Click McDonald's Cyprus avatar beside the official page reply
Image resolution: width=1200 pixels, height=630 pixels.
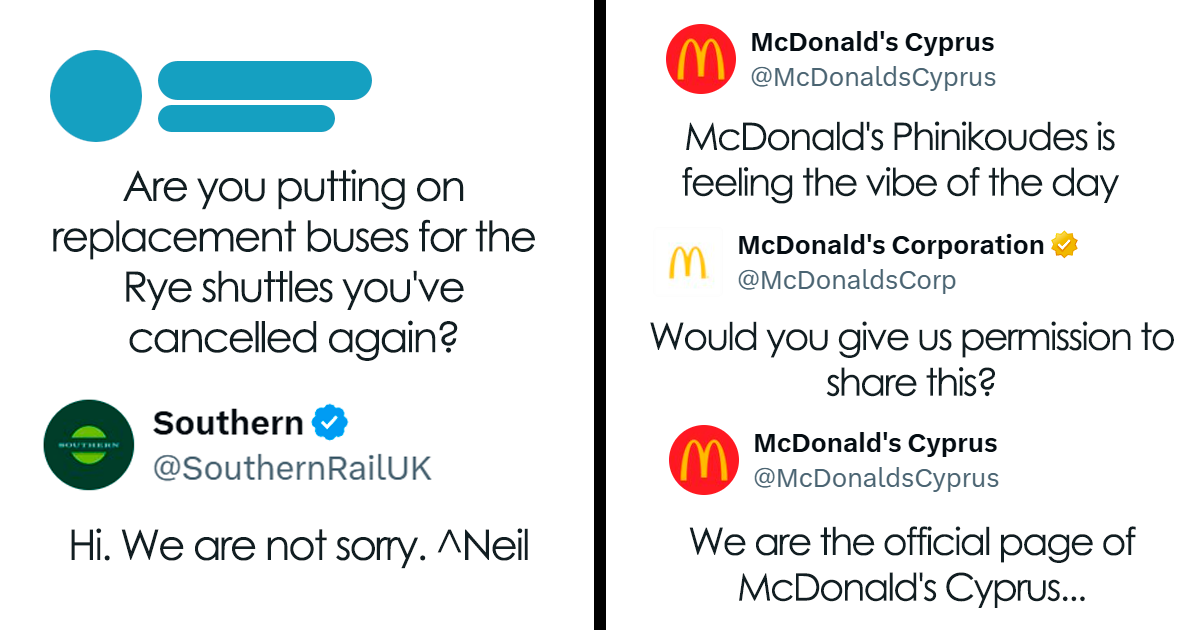click(703, 459)
